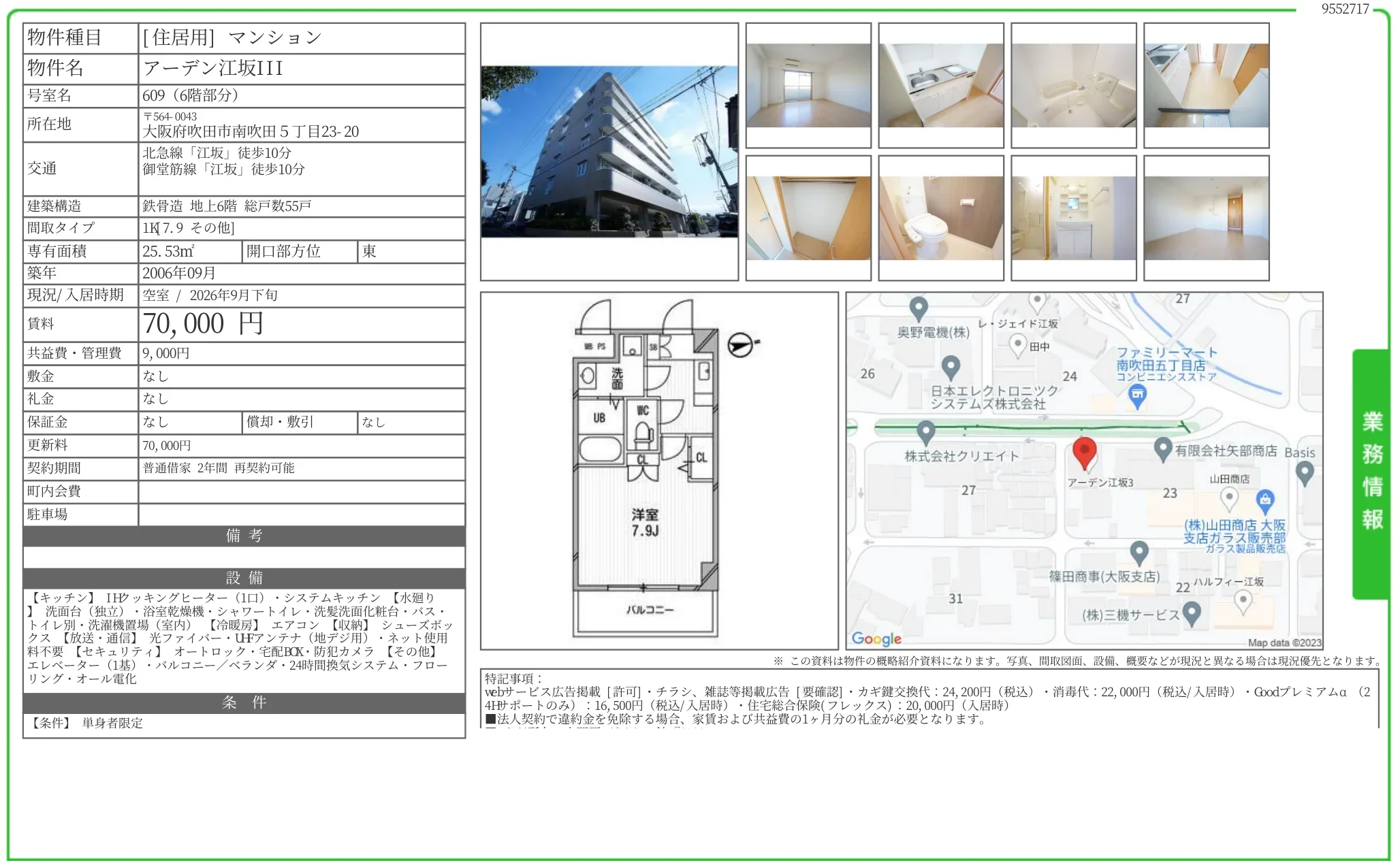This screenshot has width=1400, height=861.
Task: Click the 日本エレクトロニック map pin
Action: pos(951,368)
